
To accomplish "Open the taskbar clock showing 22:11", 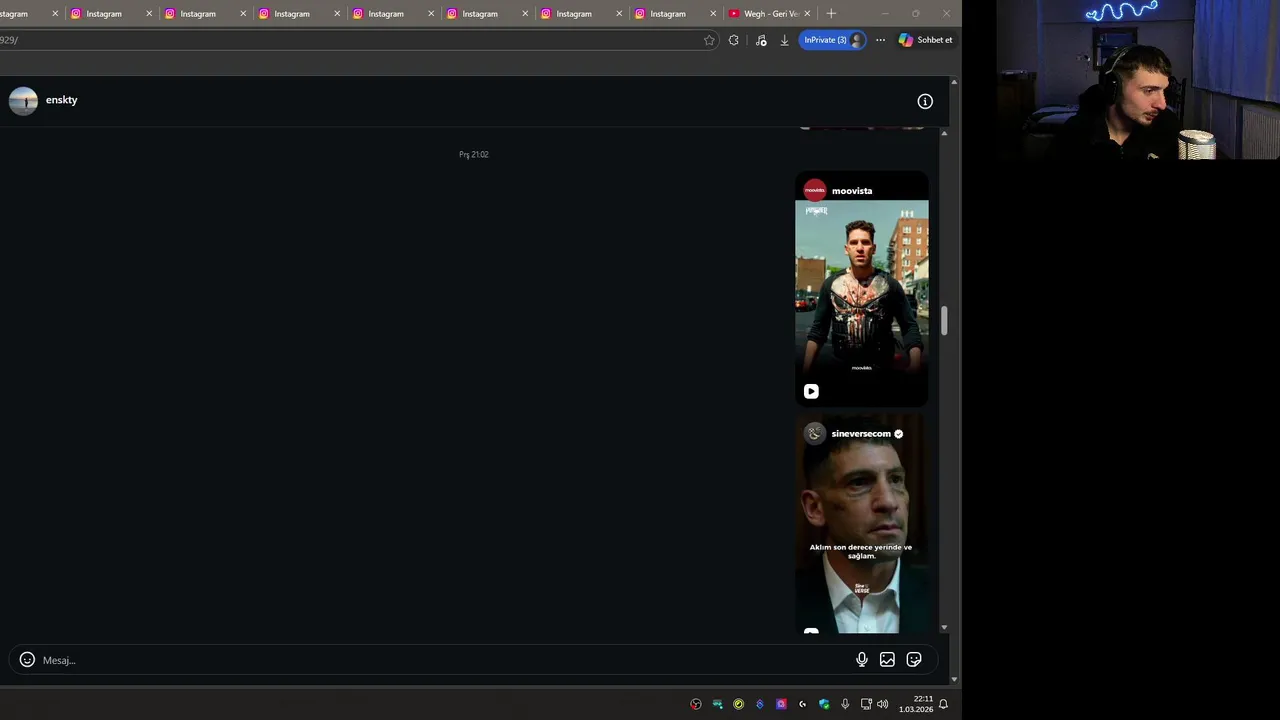I will 916,704.
